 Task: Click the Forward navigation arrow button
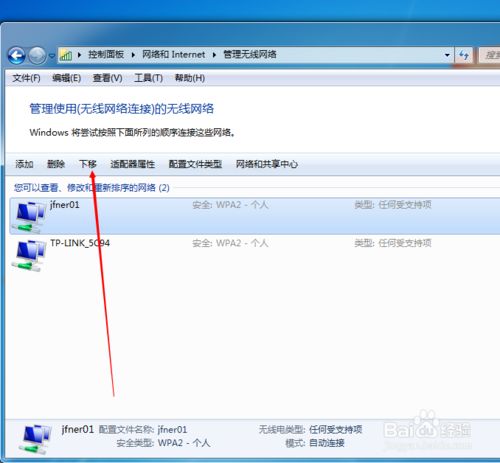[37, 55]
